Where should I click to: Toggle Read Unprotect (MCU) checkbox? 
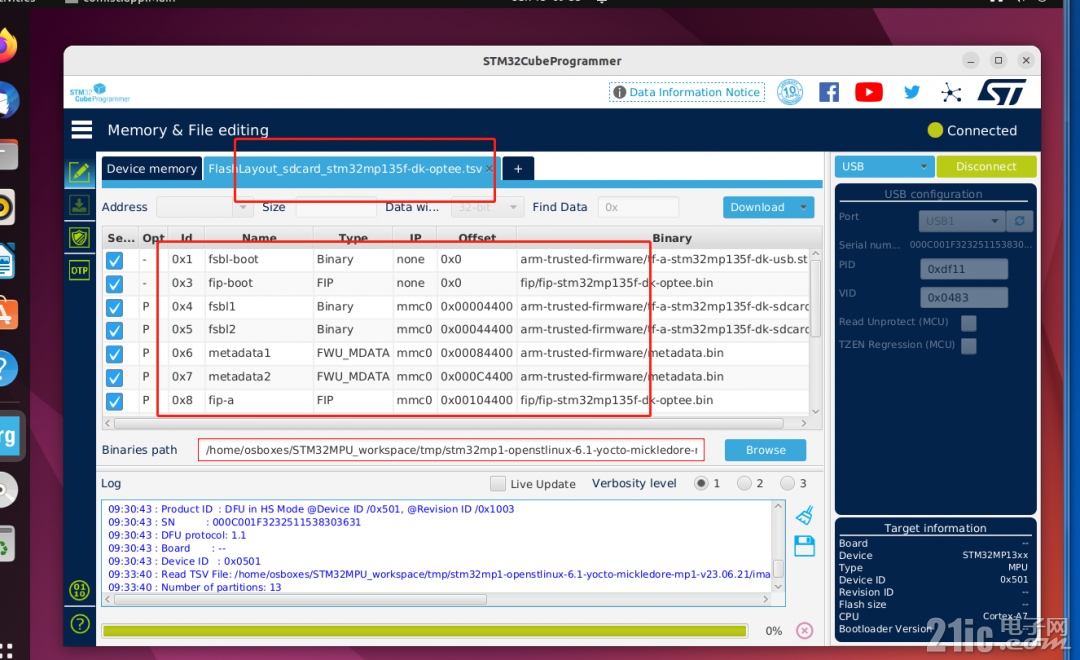(x=968, y=322)
